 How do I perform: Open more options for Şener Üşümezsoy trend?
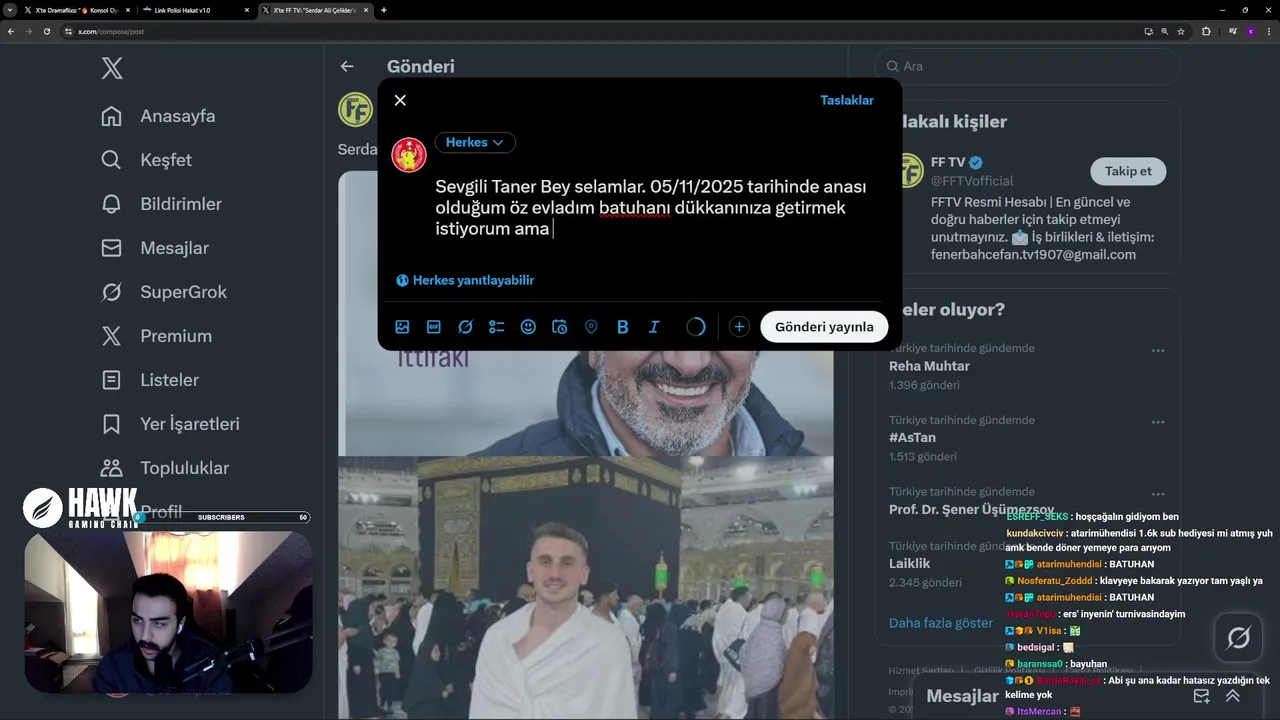click(1158, 494)
